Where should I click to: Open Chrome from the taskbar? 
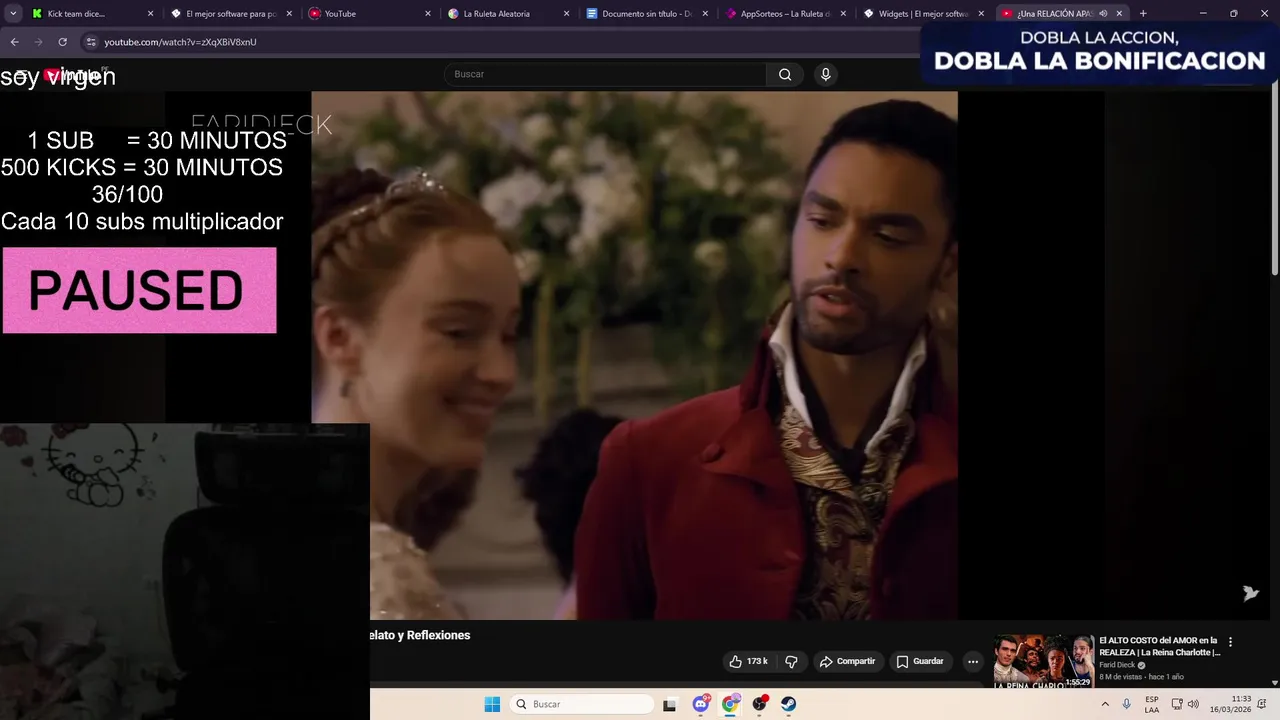tap(730, 704)
